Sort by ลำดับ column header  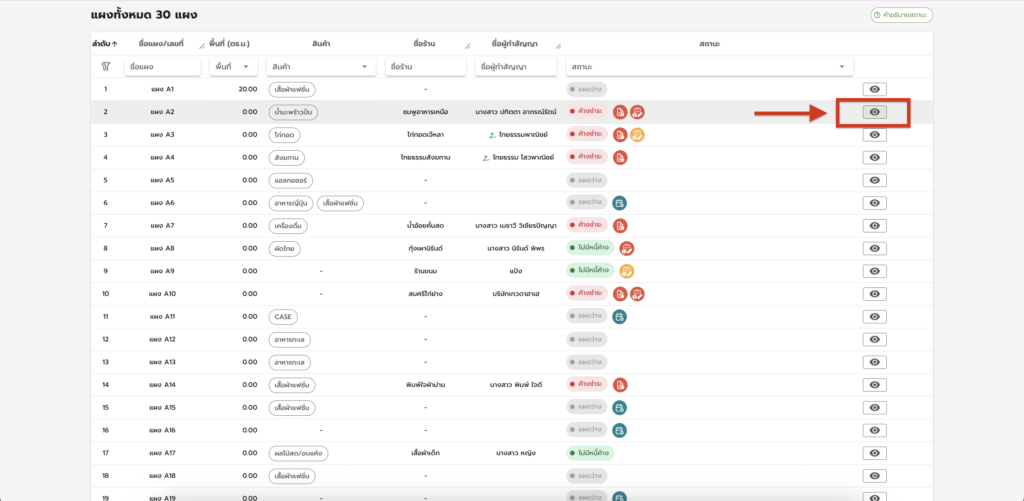pos(104,44)
